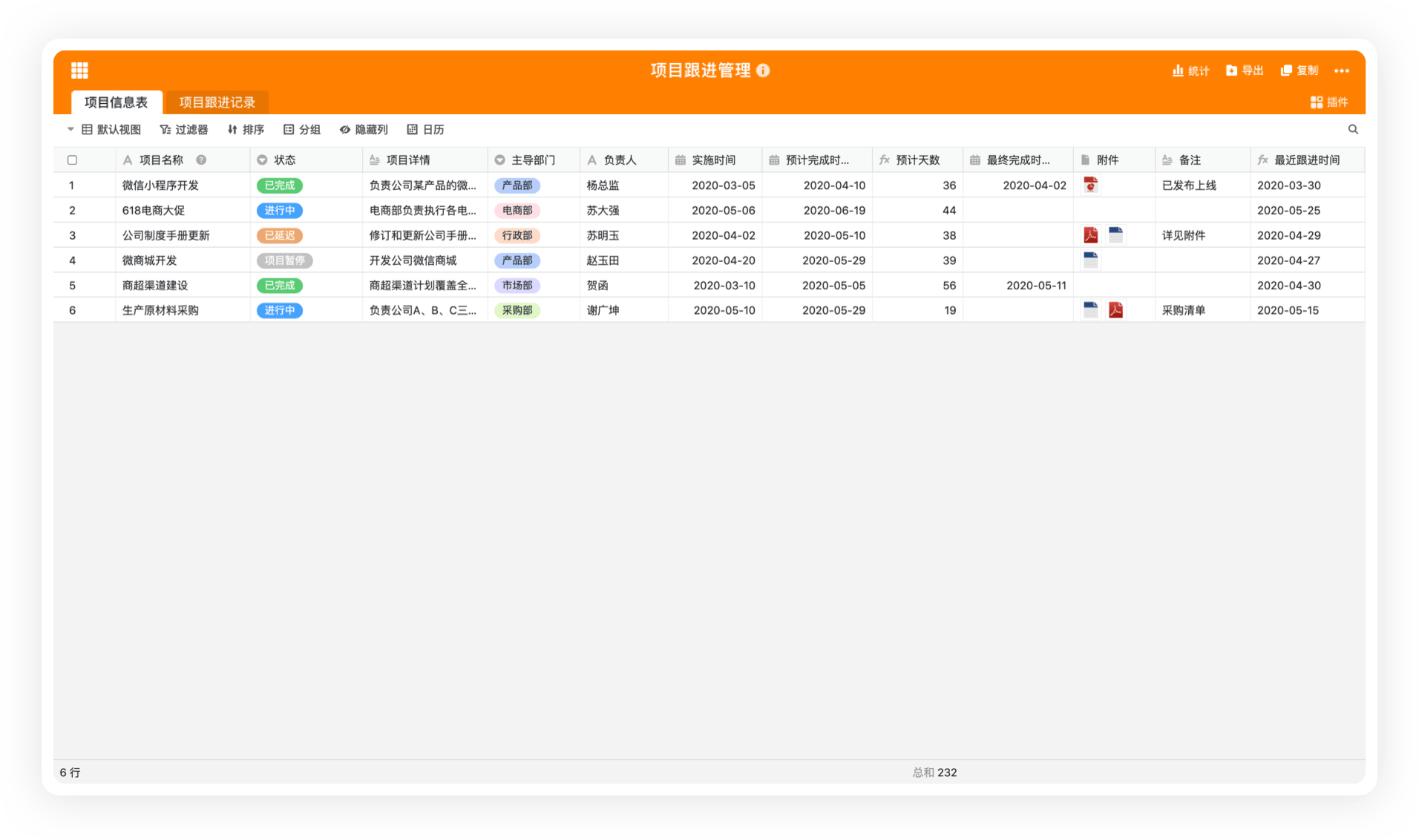This screenshot has width=1419, height=840.
Task: Select the 微商城开发 project name cell
Action: click(183, 260)
